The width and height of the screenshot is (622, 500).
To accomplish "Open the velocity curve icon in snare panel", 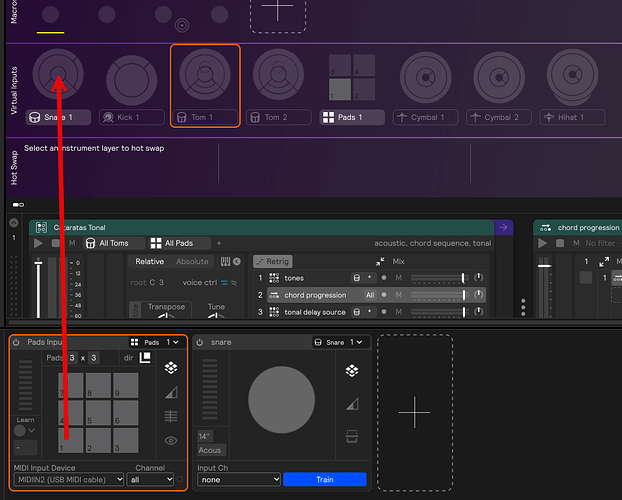I will click(x=351, y=404).
